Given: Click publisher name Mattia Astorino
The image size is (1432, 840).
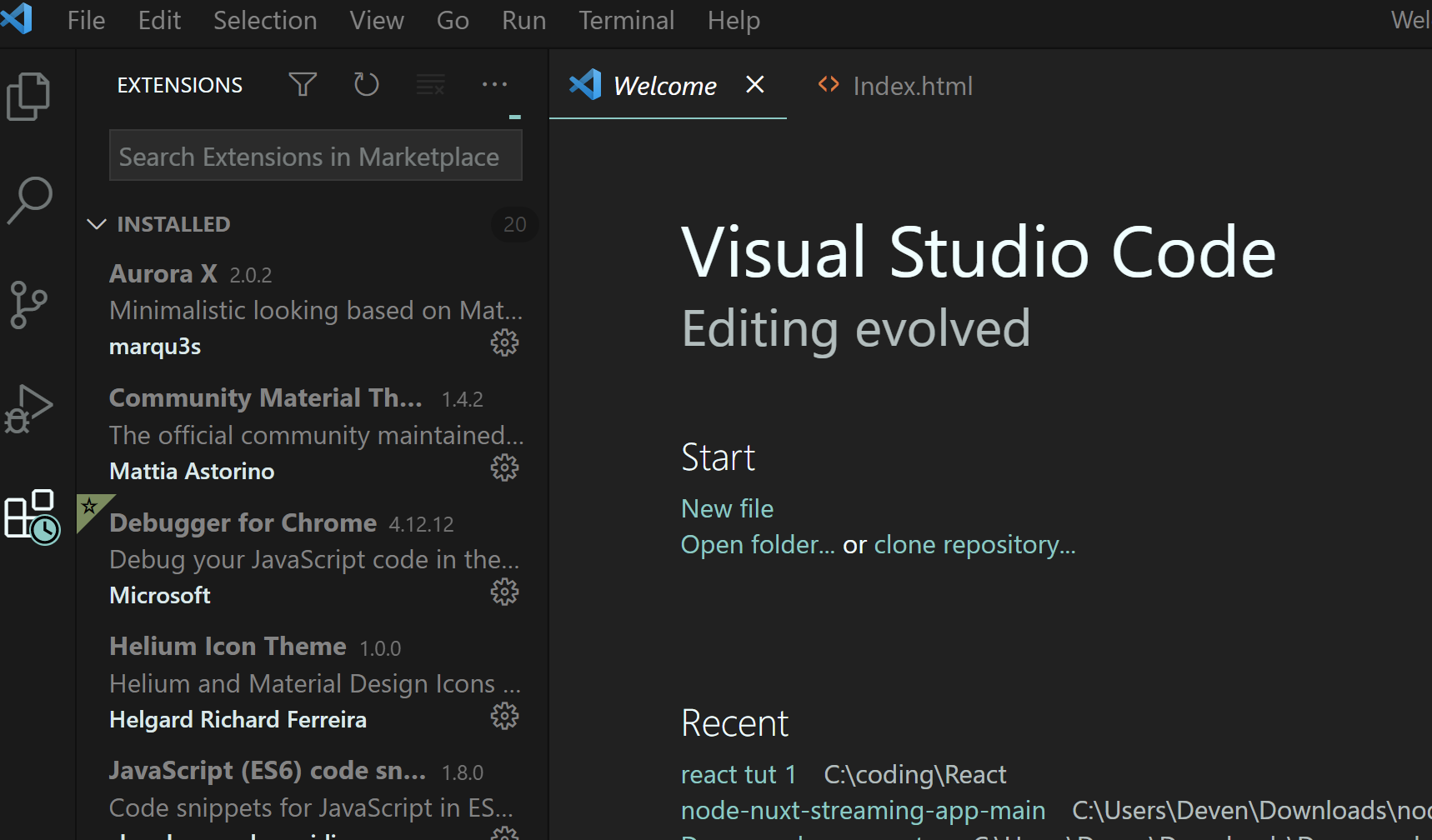Looking at the screenshot, I should 192,471.
